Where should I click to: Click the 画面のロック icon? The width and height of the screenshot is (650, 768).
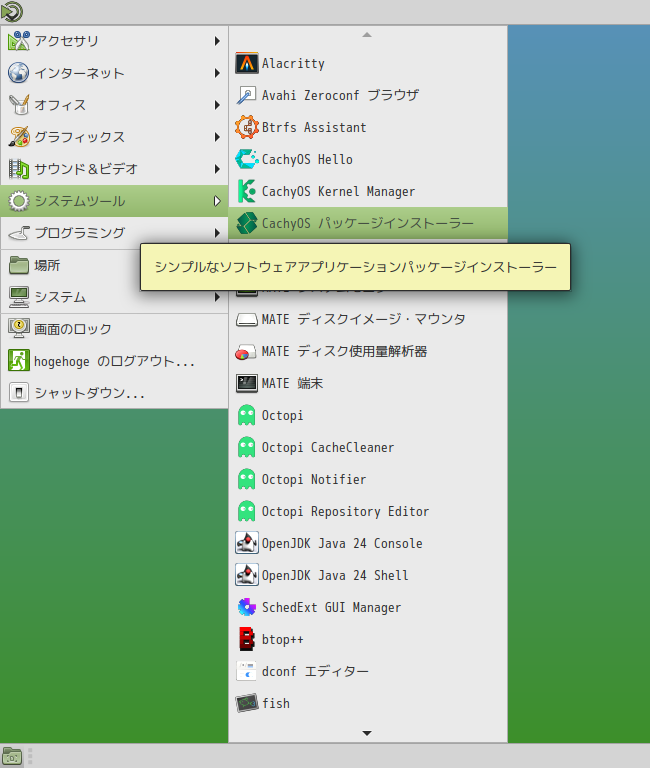tap(19, 329)
